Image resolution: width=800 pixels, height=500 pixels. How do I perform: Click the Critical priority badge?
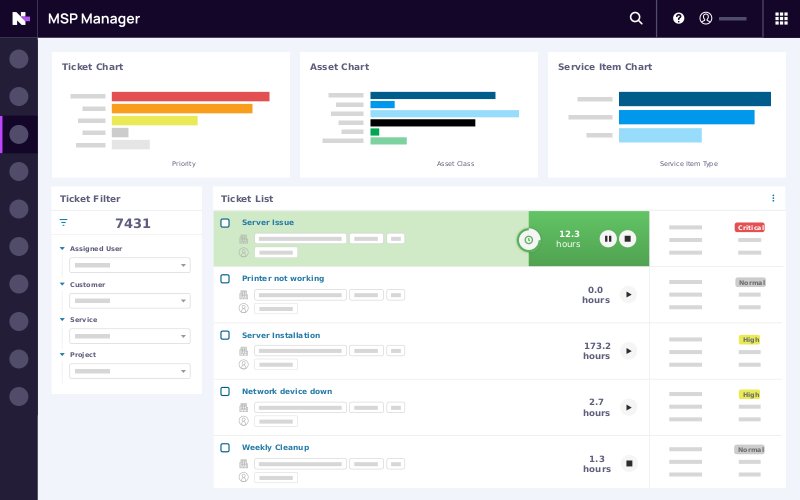click(750, 228)
